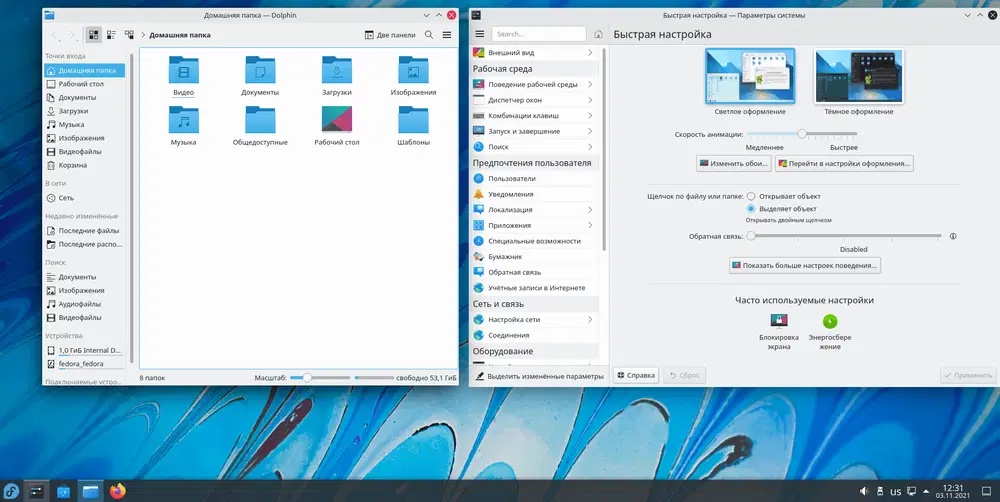The width and height of the screenshot is (1000, 502).
Task: Expand Поиск settings category
Action: [534, 147]
